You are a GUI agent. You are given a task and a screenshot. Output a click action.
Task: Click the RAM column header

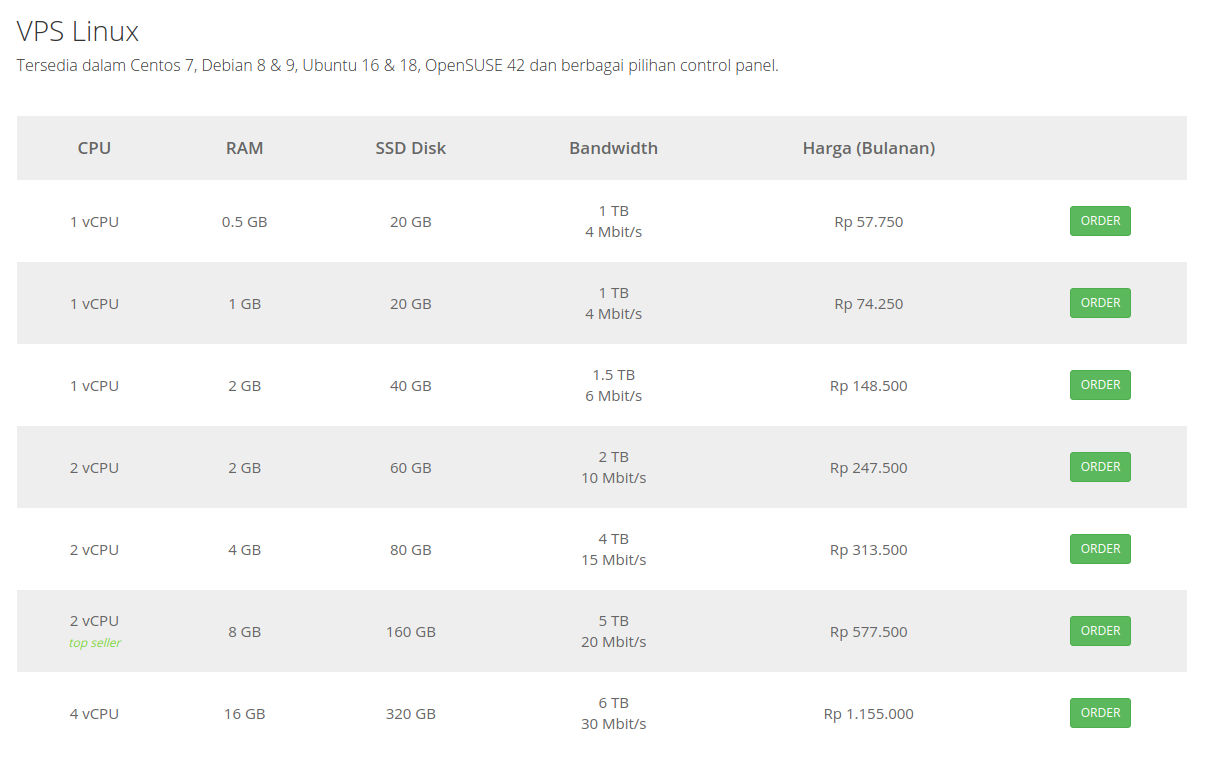[244, 148]
